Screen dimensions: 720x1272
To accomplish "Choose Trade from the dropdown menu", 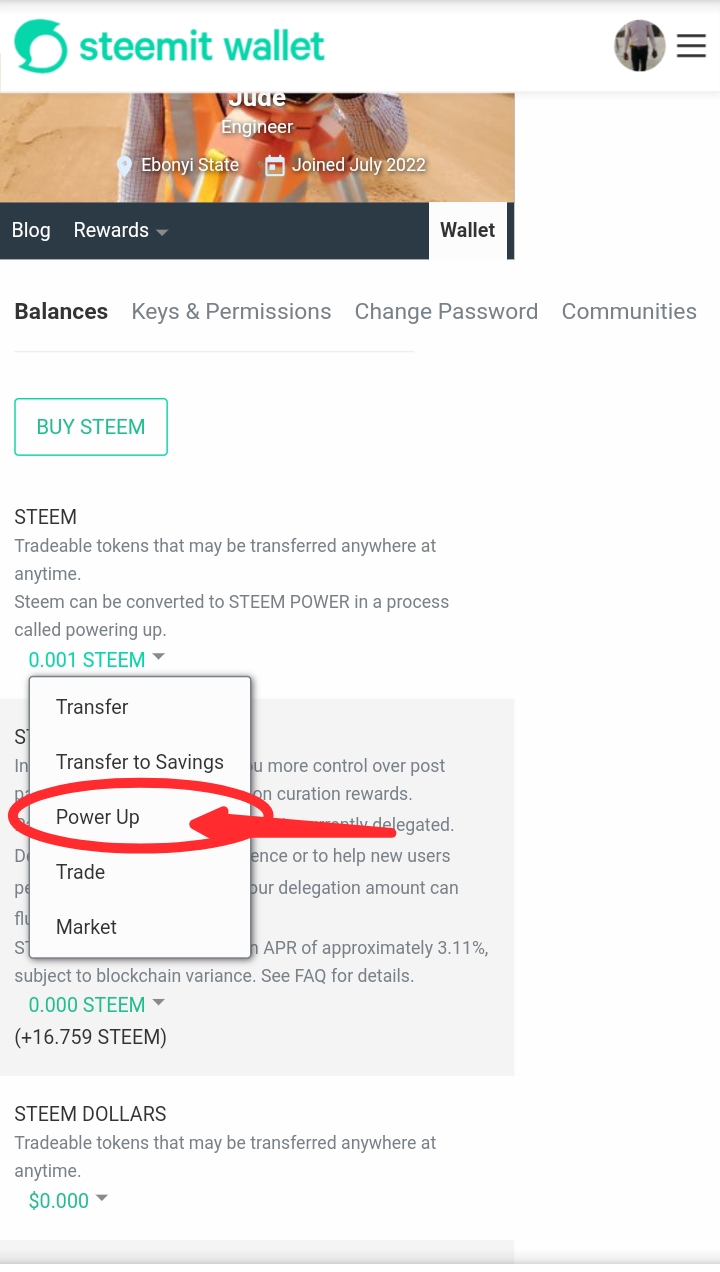I will 80,872.
